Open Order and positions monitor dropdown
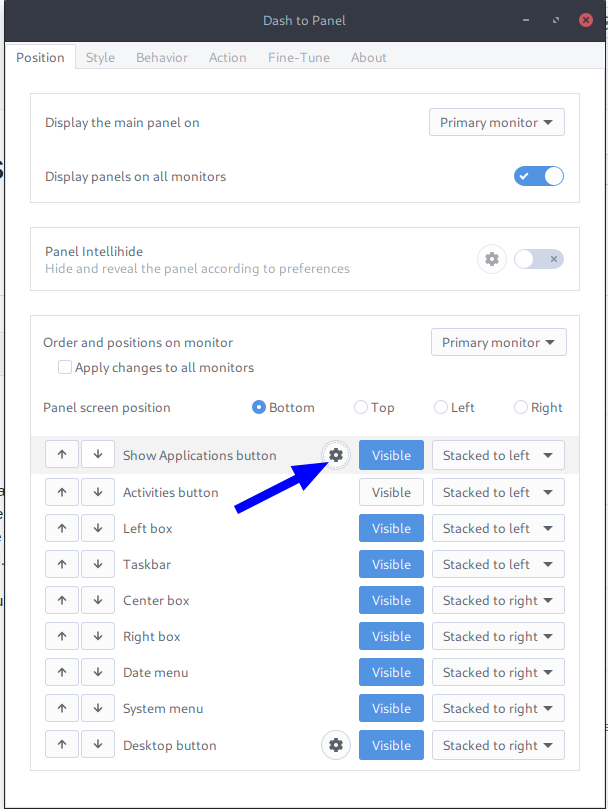This screenshot has height=809, width=608. [x=498, y=342]
